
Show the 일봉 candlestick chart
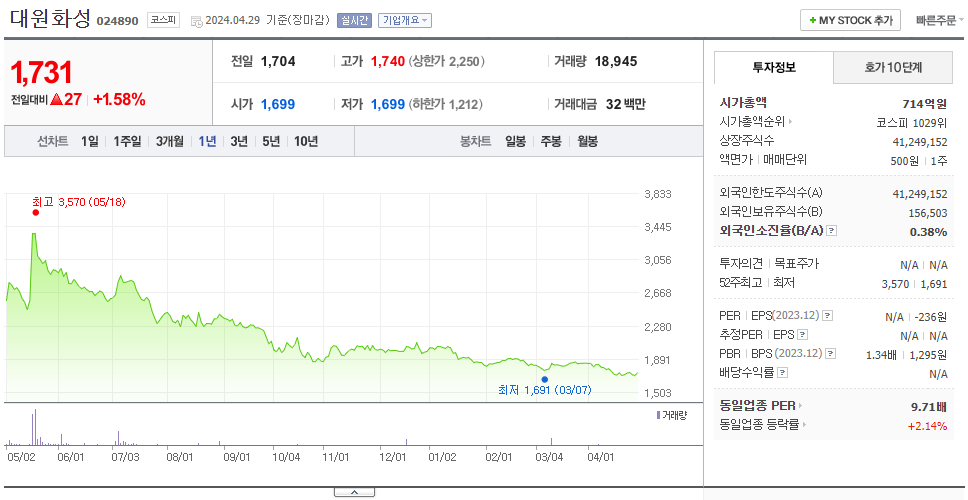coord(515,141)
